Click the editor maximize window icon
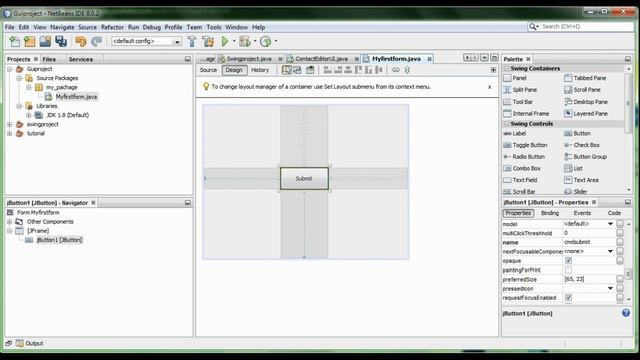Screen dimensions: 640x360 click(494, 58)
